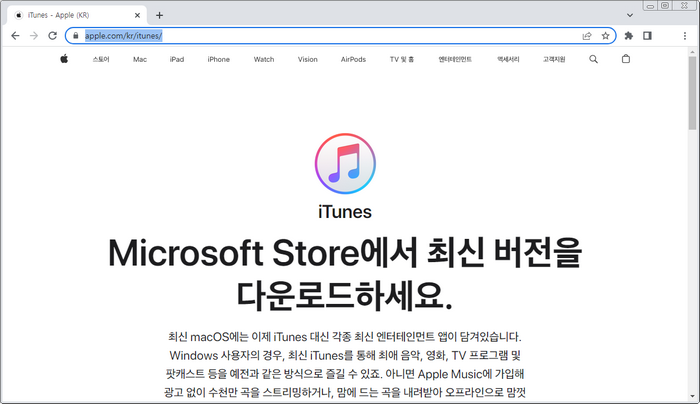Click the iTunes title text below logo
The width and height of the screenshot is (700, 404).
tap(345, 212)
